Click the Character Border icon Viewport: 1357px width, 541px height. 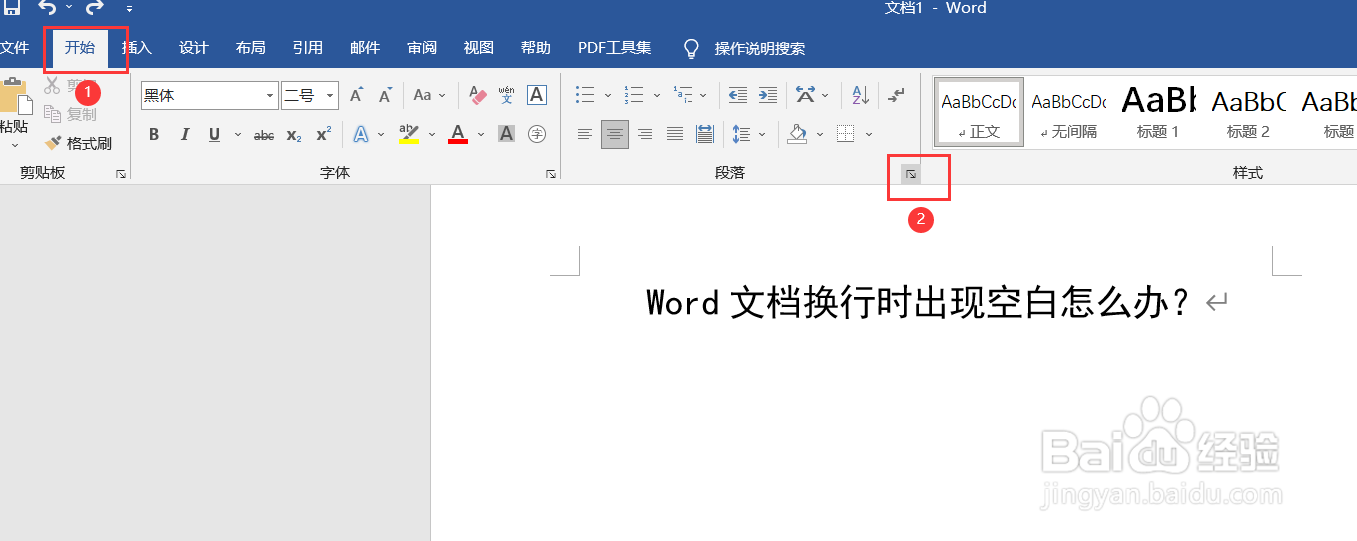click(x=537, y=95)
